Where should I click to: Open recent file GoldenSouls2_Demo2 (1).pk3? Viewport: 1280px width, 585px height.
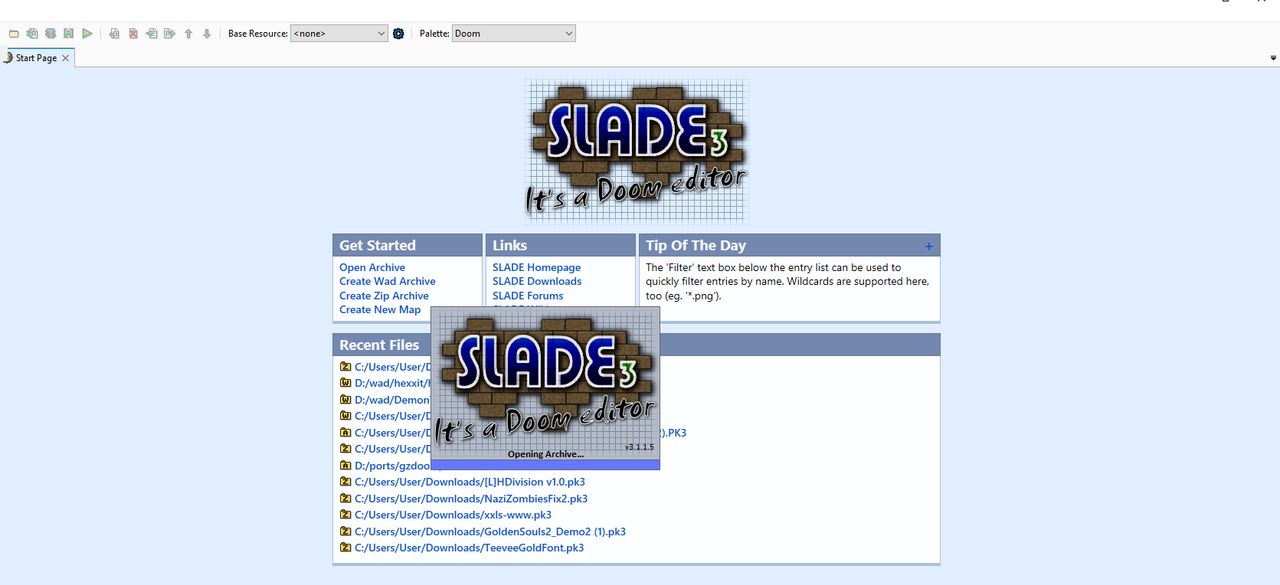point(490,531)
